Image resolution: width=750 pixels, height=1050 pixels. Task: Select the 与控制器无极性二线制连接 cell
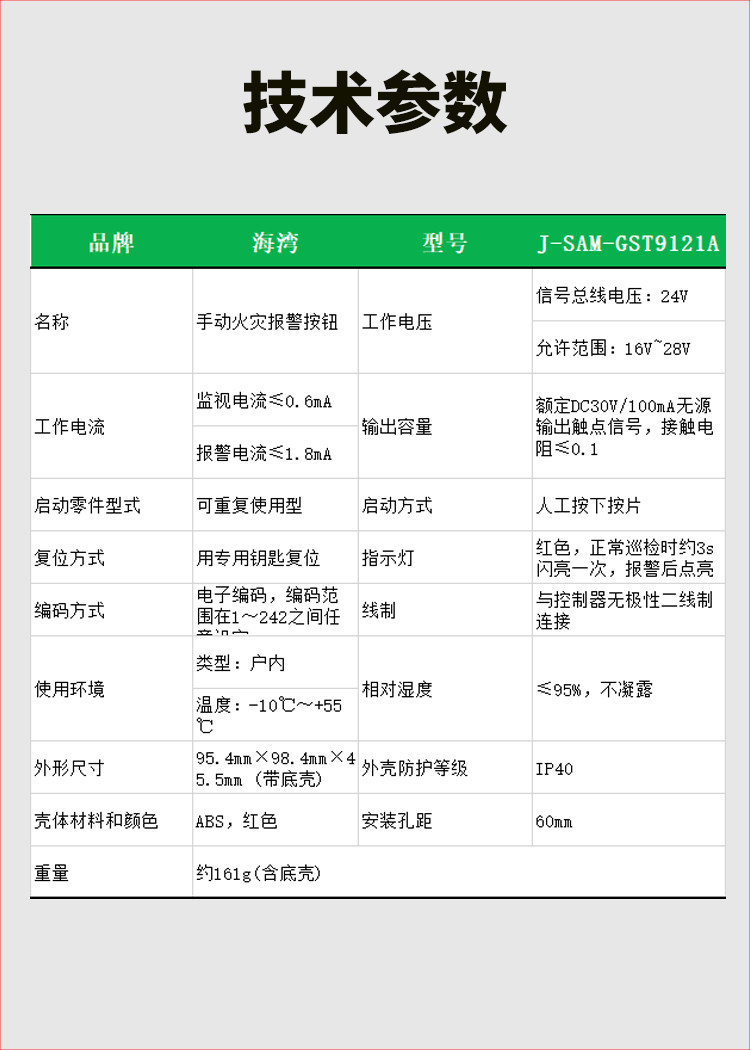coord(629,610)
